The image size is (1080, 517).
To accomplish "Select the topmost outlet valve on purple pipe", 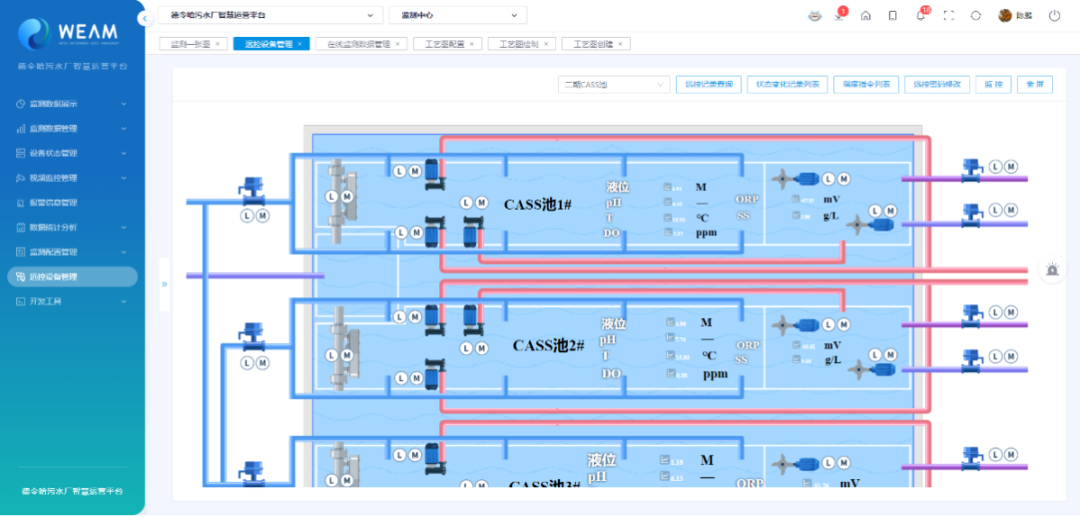I will coord(972,171).
